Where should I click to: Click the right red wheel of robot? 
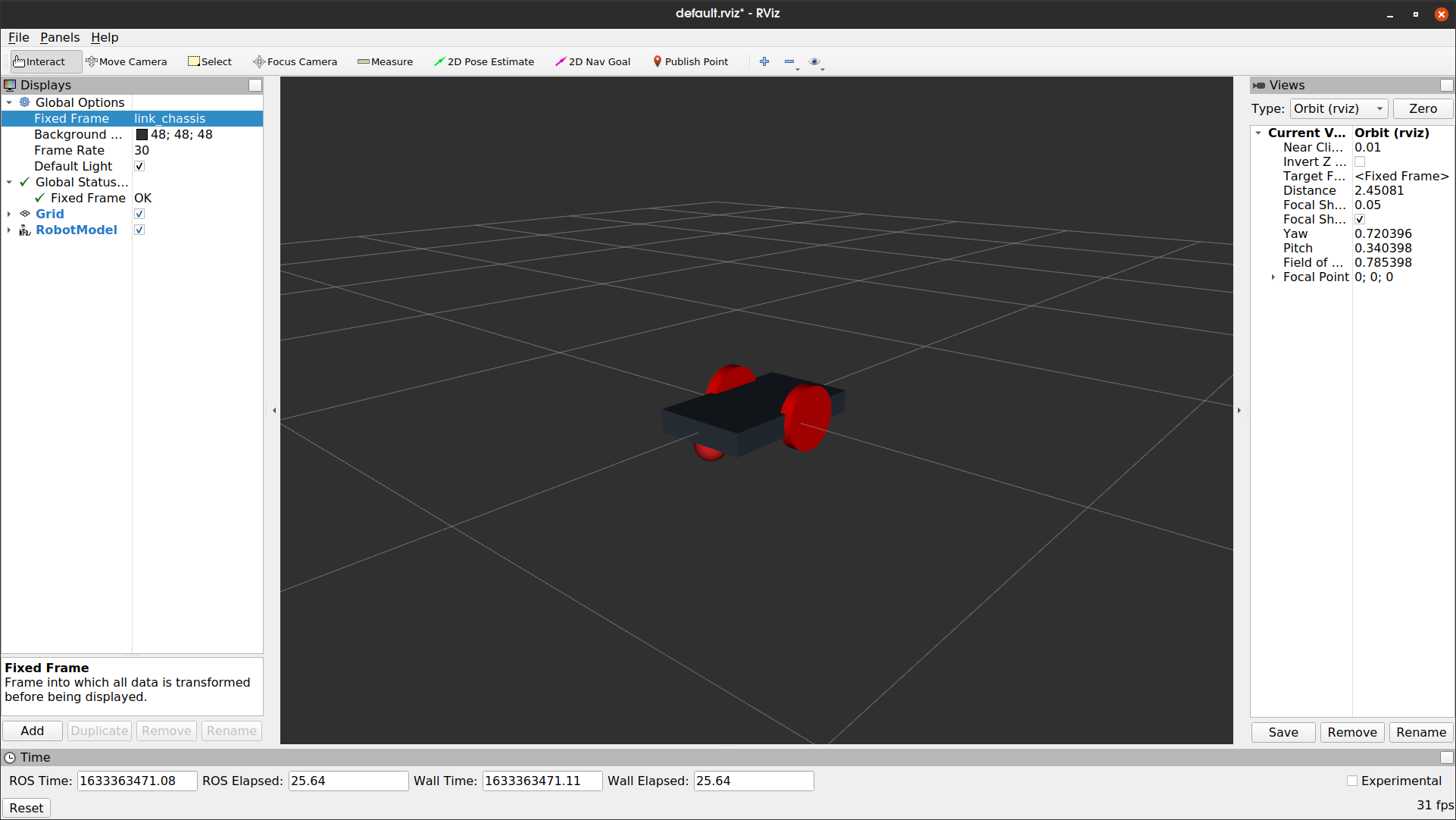[806, 418]
